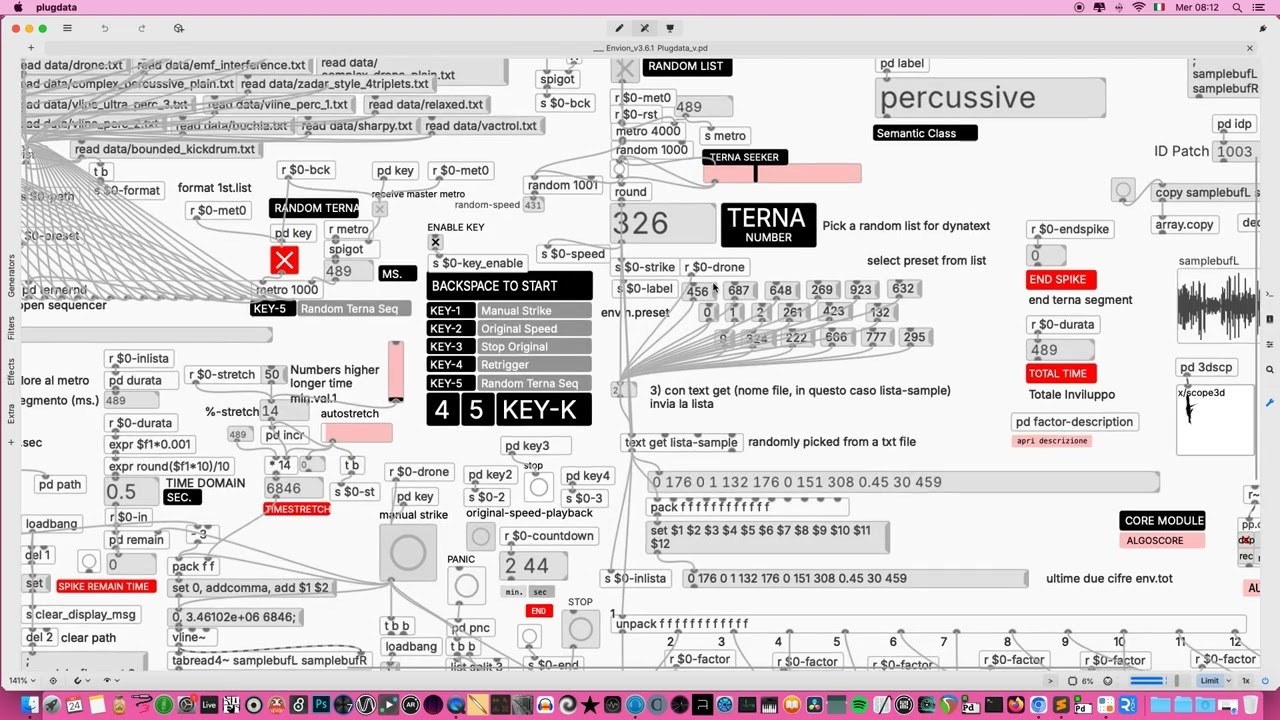The image size is (1280, 720).
Task: Click the original-speed-playback bang
Action: click(x=480, y=536)
